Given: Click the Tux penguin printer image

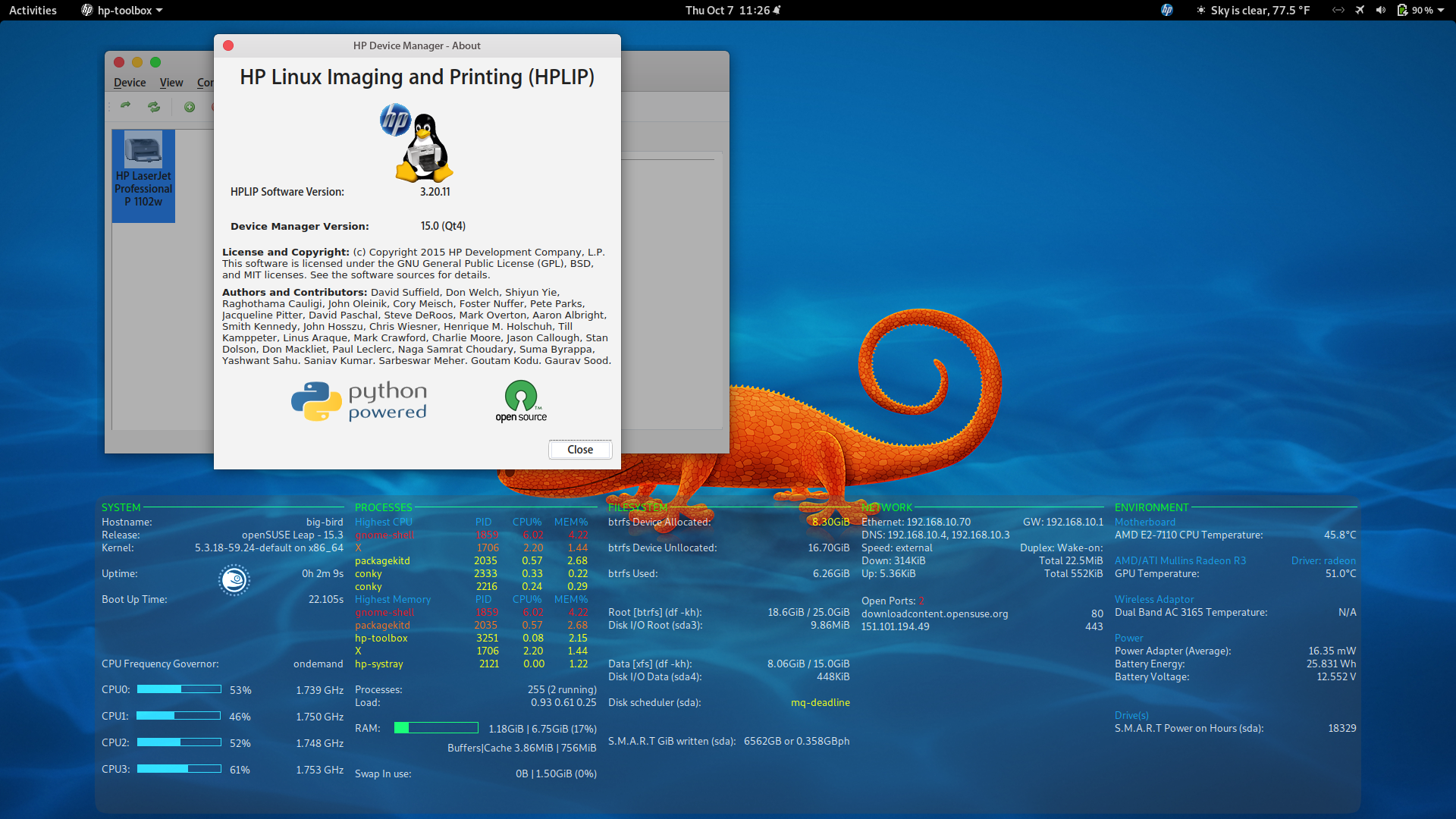Looking at the screenshot, I should point(425,149).
